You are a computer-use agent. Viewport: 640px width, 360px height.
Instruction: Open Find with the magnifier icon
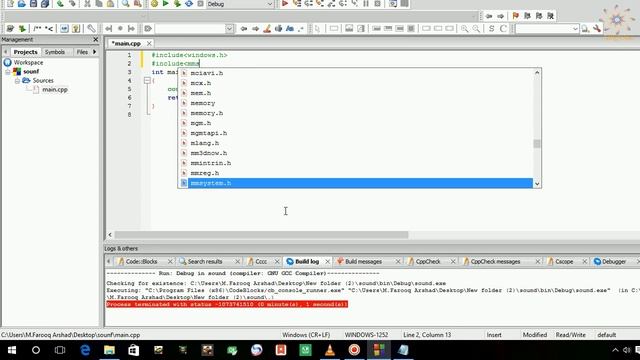(x=125, y=4)
